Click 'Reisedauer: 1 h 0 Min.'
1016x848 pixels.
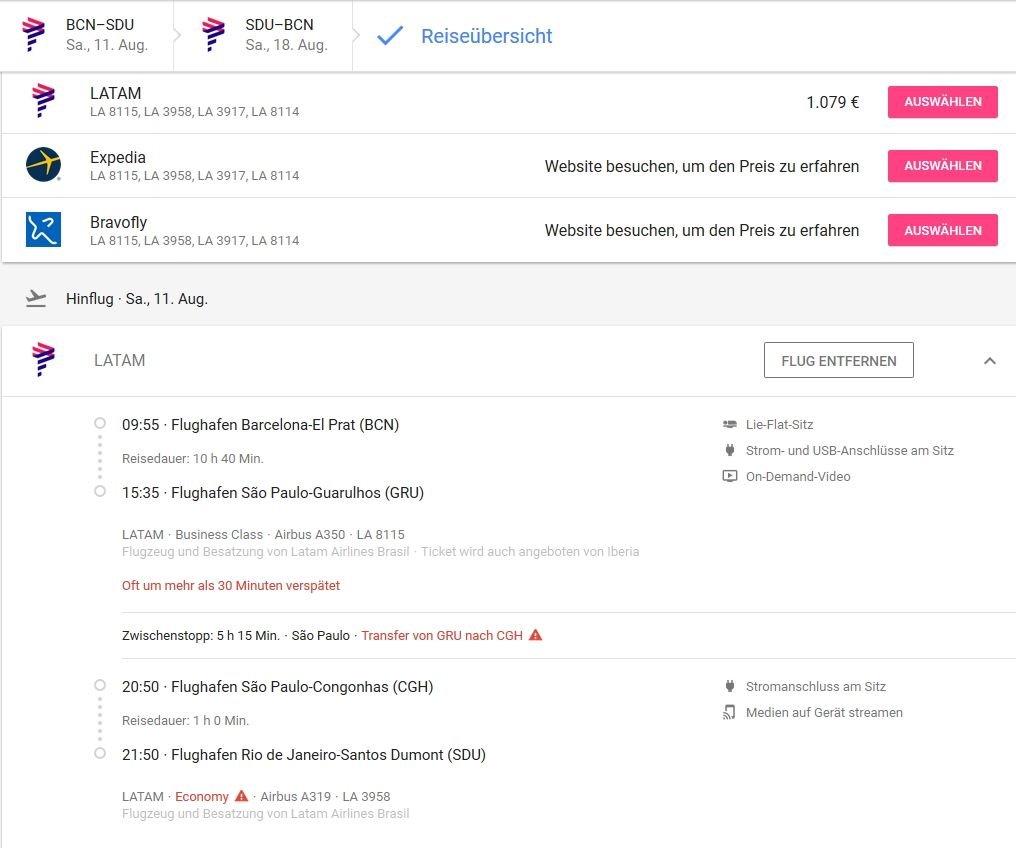(185, 720)
